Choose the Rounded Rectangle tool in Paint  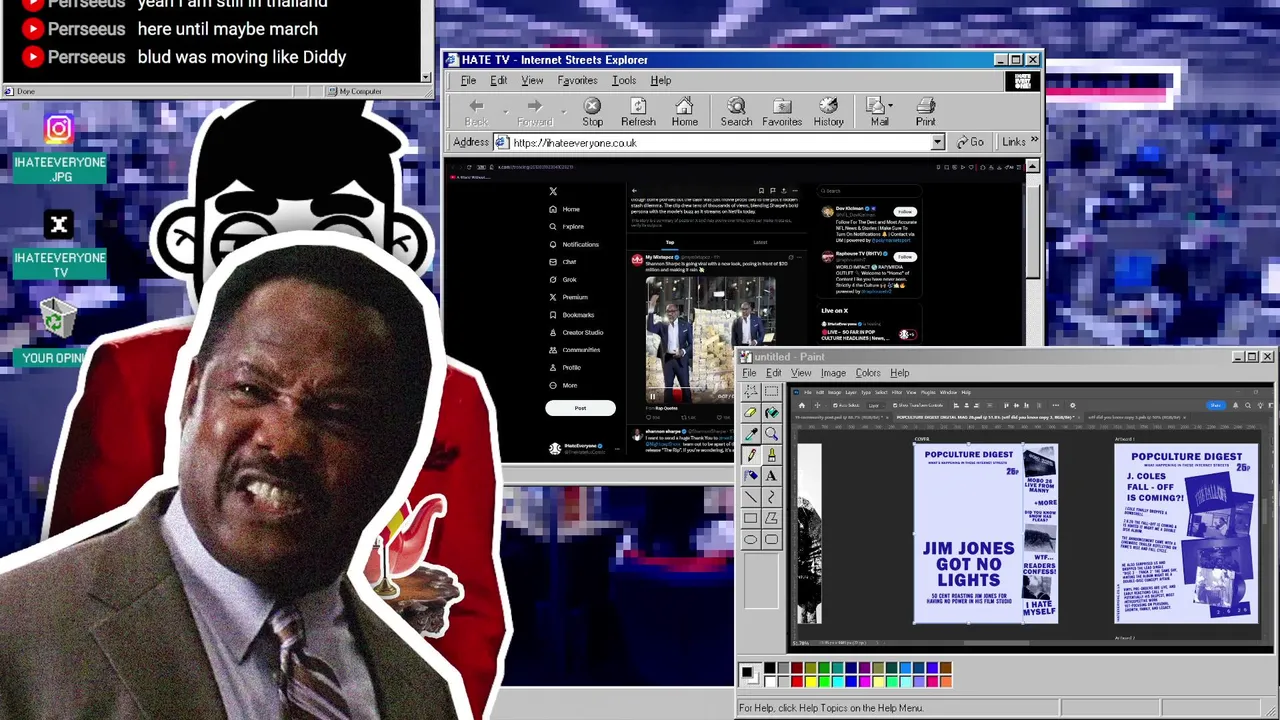click(771, 540)
